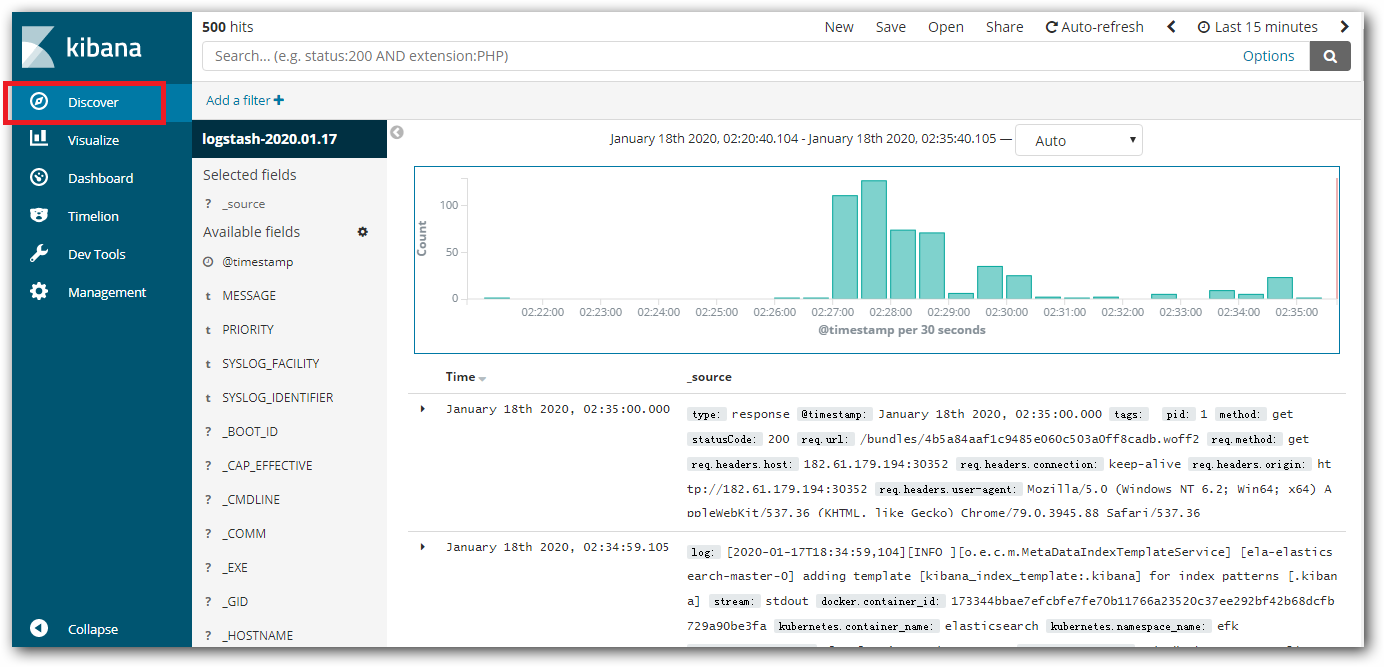1384x667 pixels.
Task: Open the Management gear icon
Action: [39, 291]
